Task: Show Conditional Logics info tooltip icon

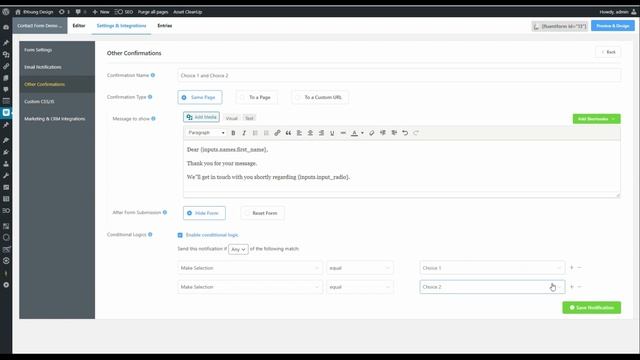Action: (150, 234)
